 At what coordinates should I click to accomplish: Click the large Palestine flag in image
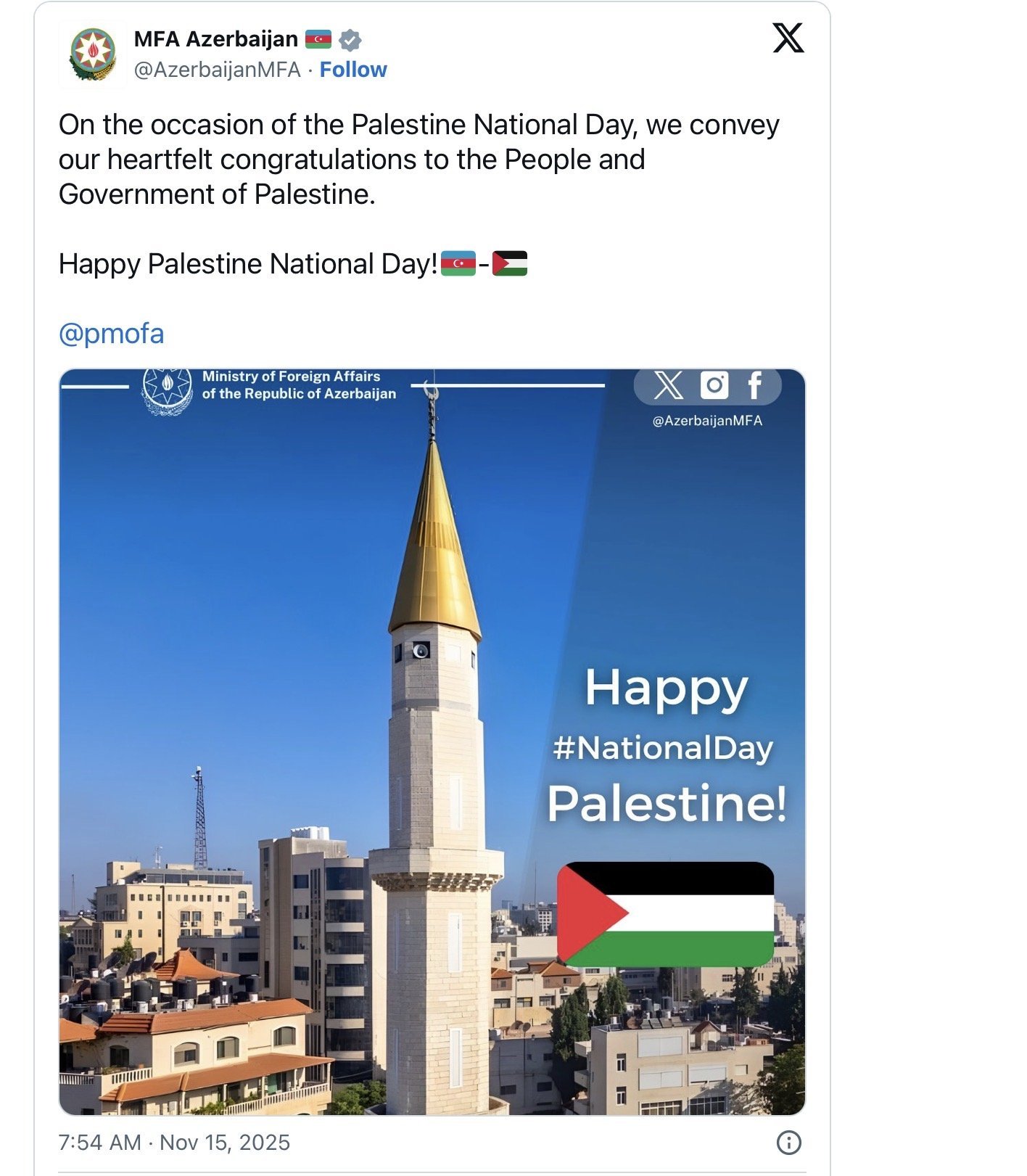(x=665, y=914)
